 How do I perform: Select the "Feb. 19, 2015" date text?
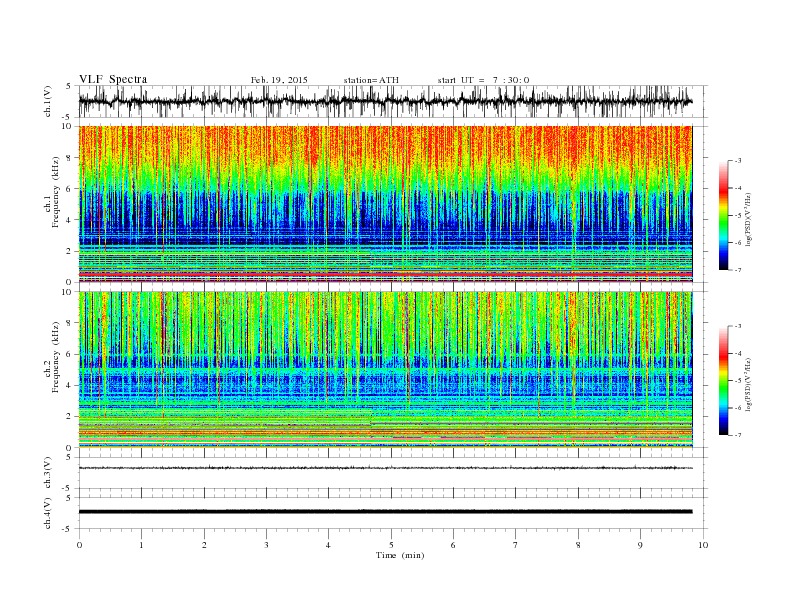[279, 80]
